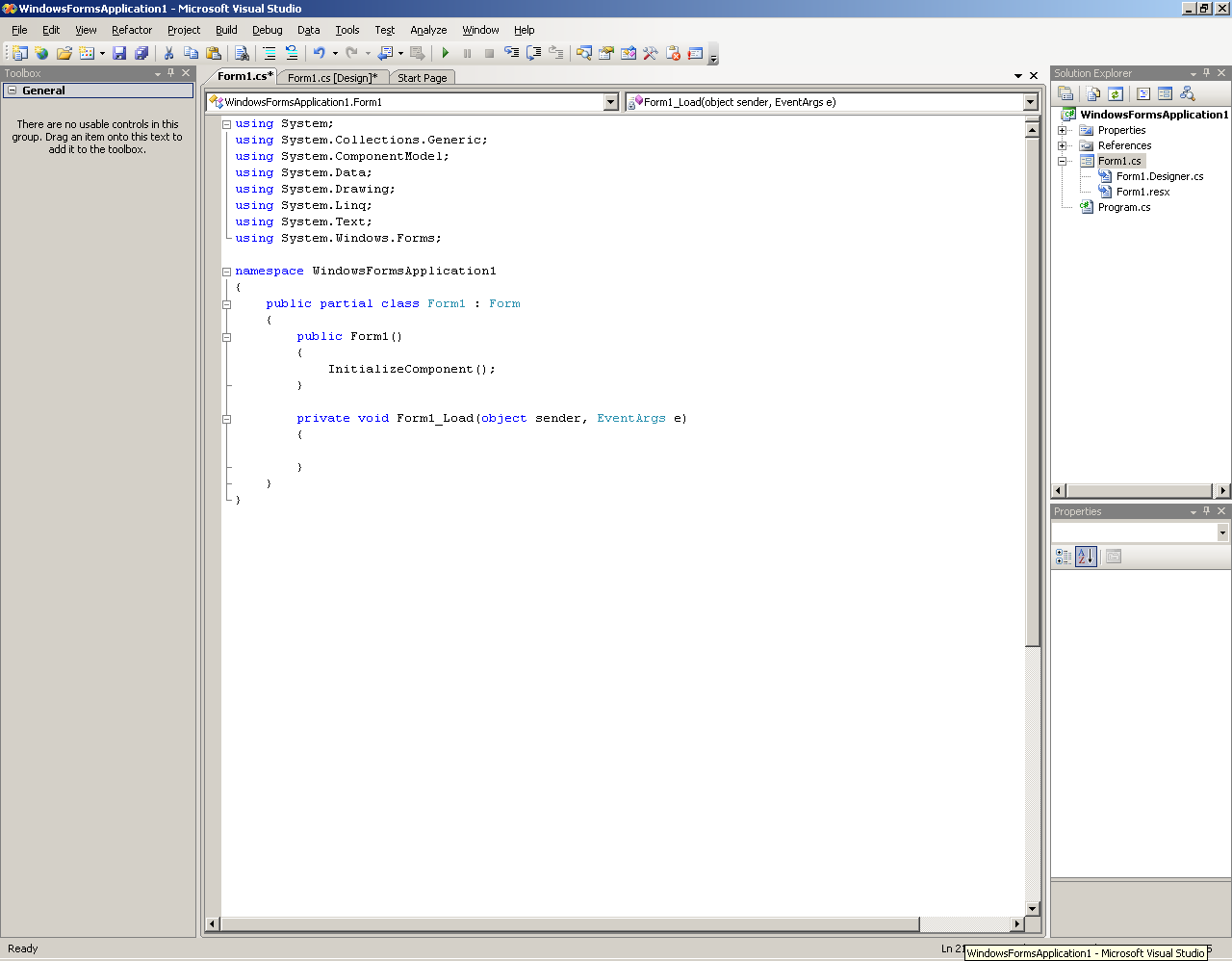Open the Debug menu
This screenshot has width=1232, height=961.
[x=268, y=30]
